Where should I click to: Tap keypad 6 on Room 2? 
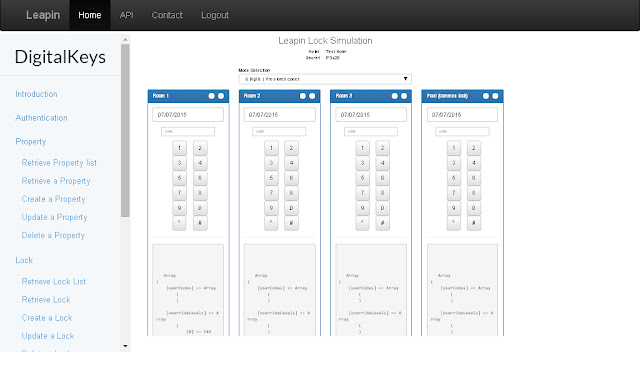[291, 178]
